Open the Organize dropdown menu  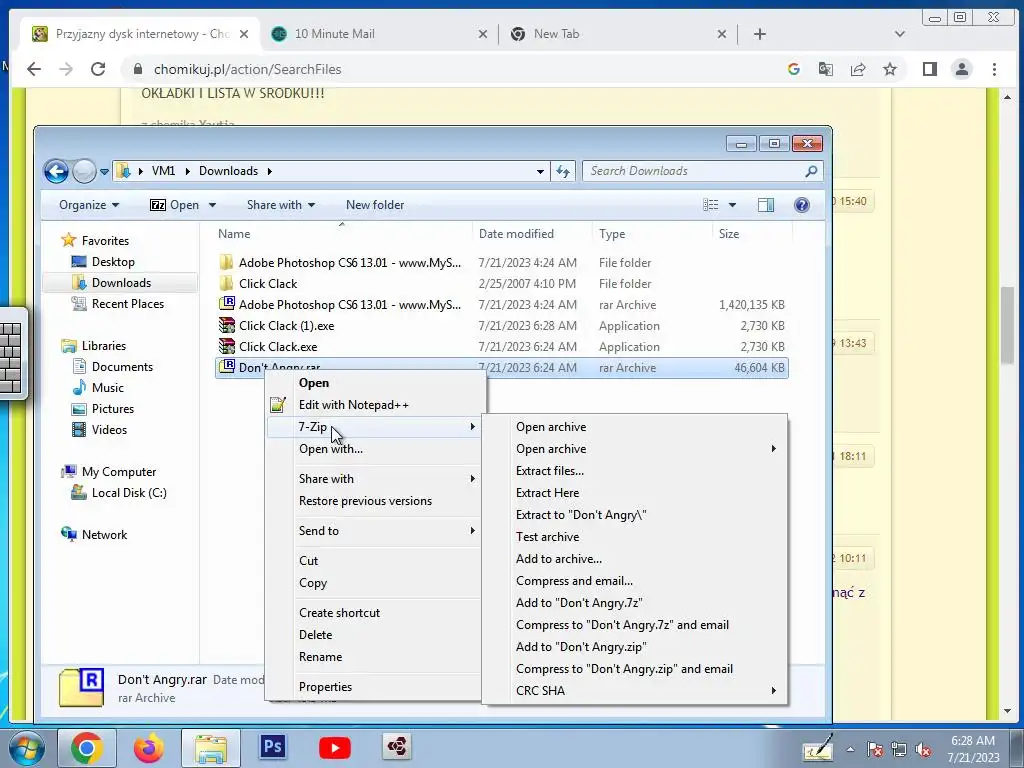[89, 205]
